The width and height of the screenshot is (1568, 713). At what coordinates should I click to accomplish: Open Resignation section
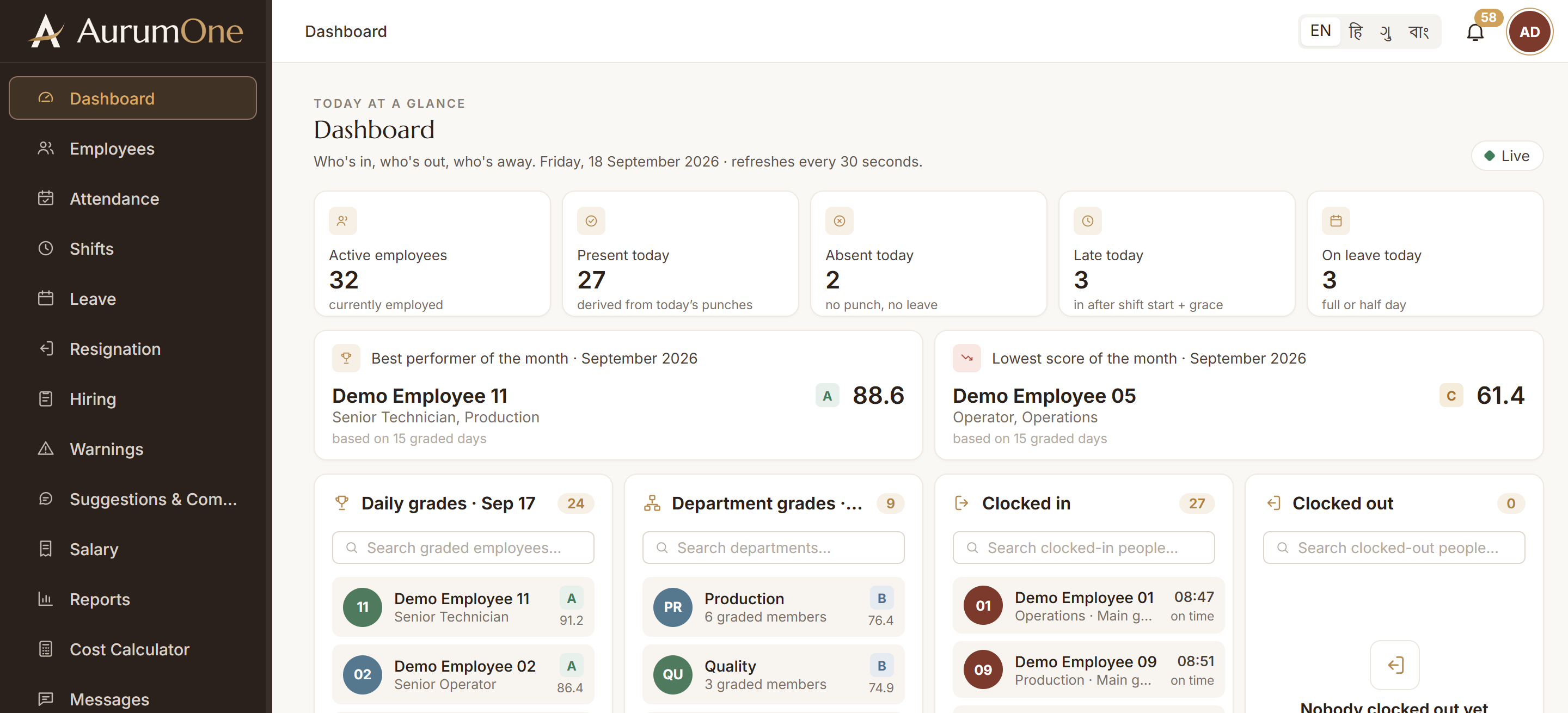(133, 348)
